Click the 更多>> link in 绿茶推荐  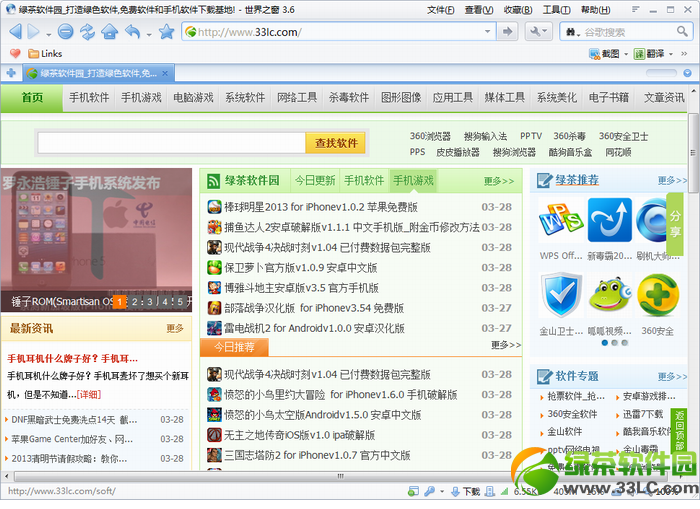coord(672,180)
